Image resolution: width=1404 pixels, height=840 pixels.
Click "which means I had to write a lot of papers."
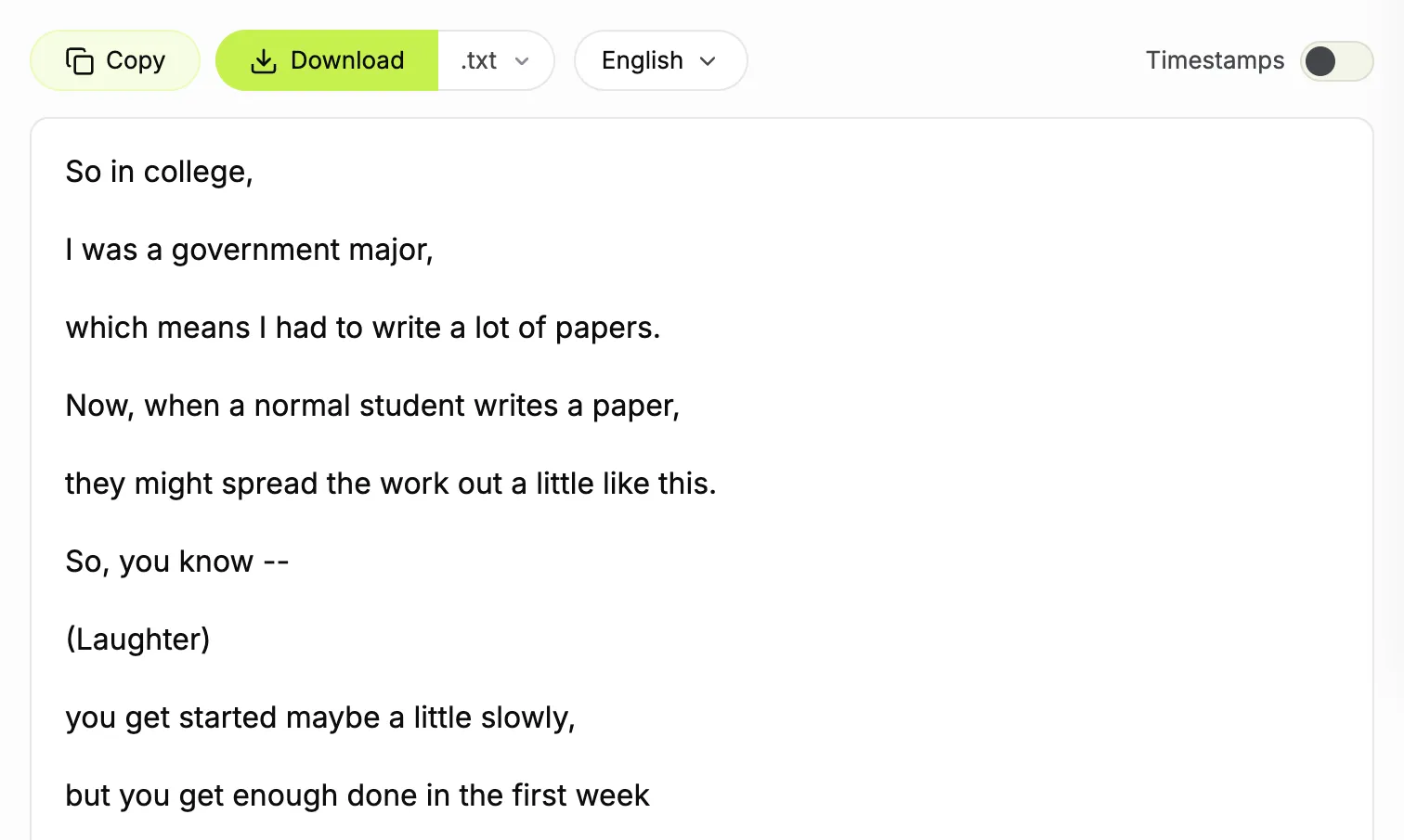362,328
